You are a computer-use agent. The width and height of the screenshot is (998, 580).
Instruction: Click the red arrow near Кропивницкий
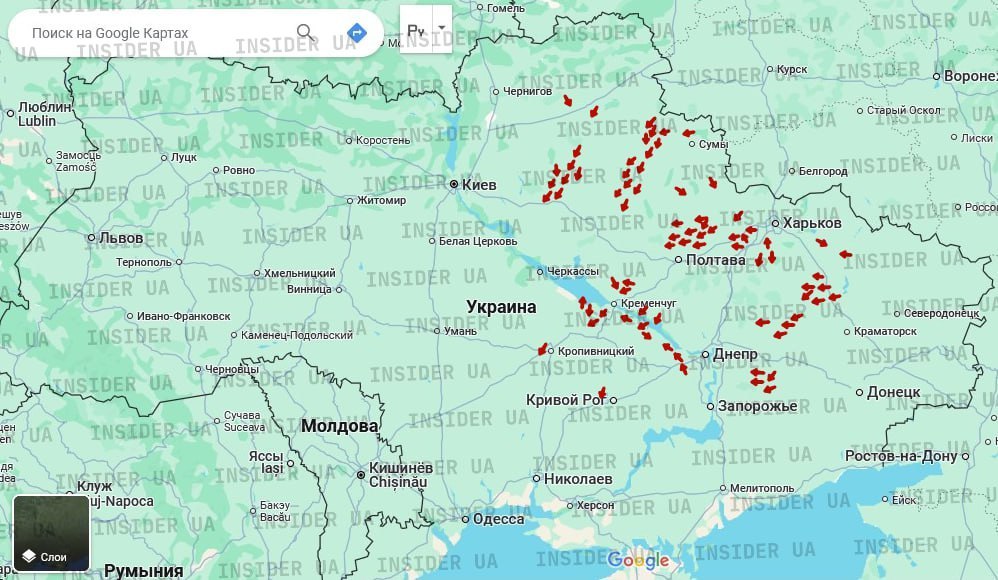[x=543, y=349]
